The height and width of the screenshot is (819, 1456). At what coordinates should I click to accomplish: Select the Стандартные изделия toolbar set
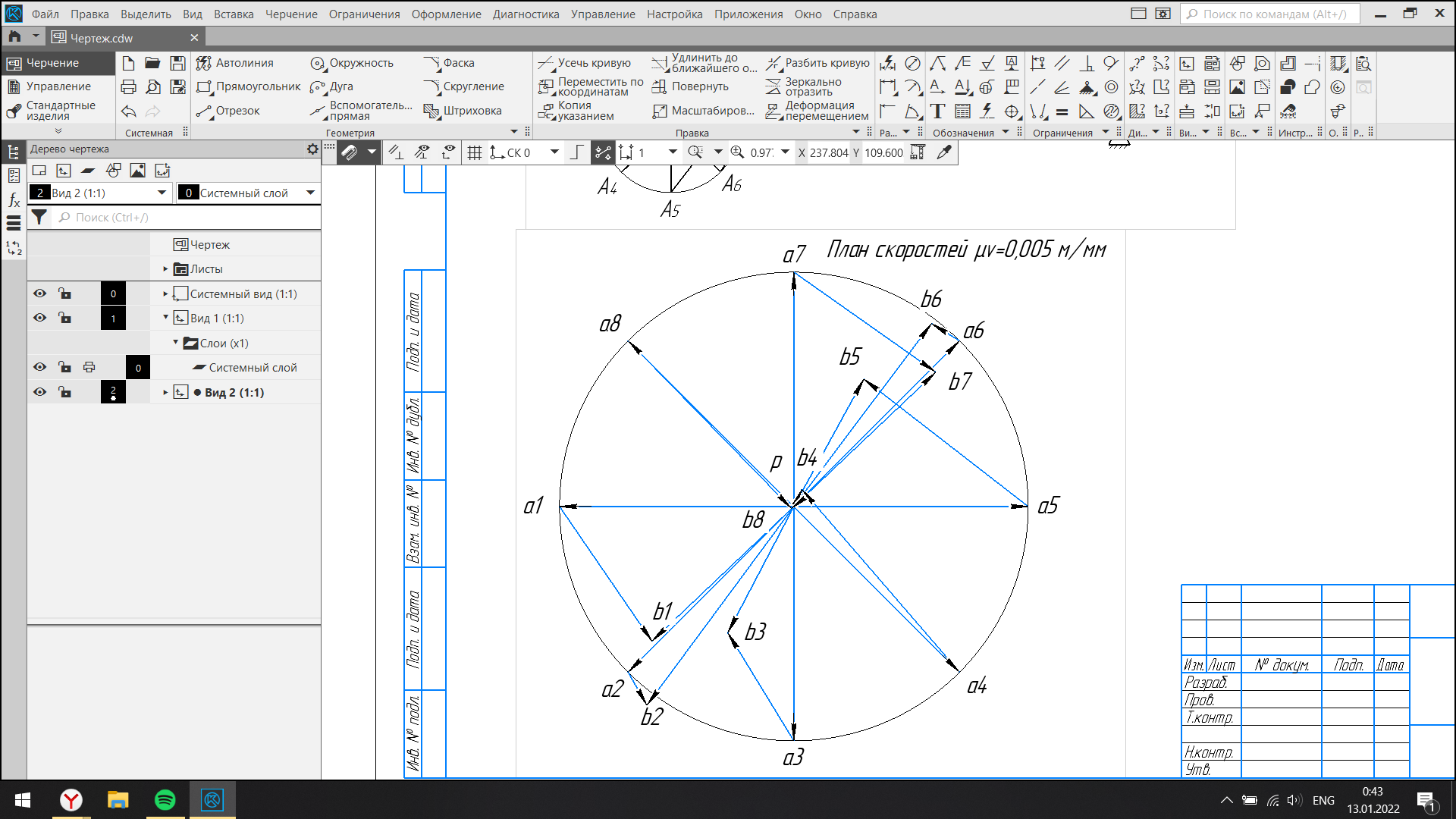(58, 111)
